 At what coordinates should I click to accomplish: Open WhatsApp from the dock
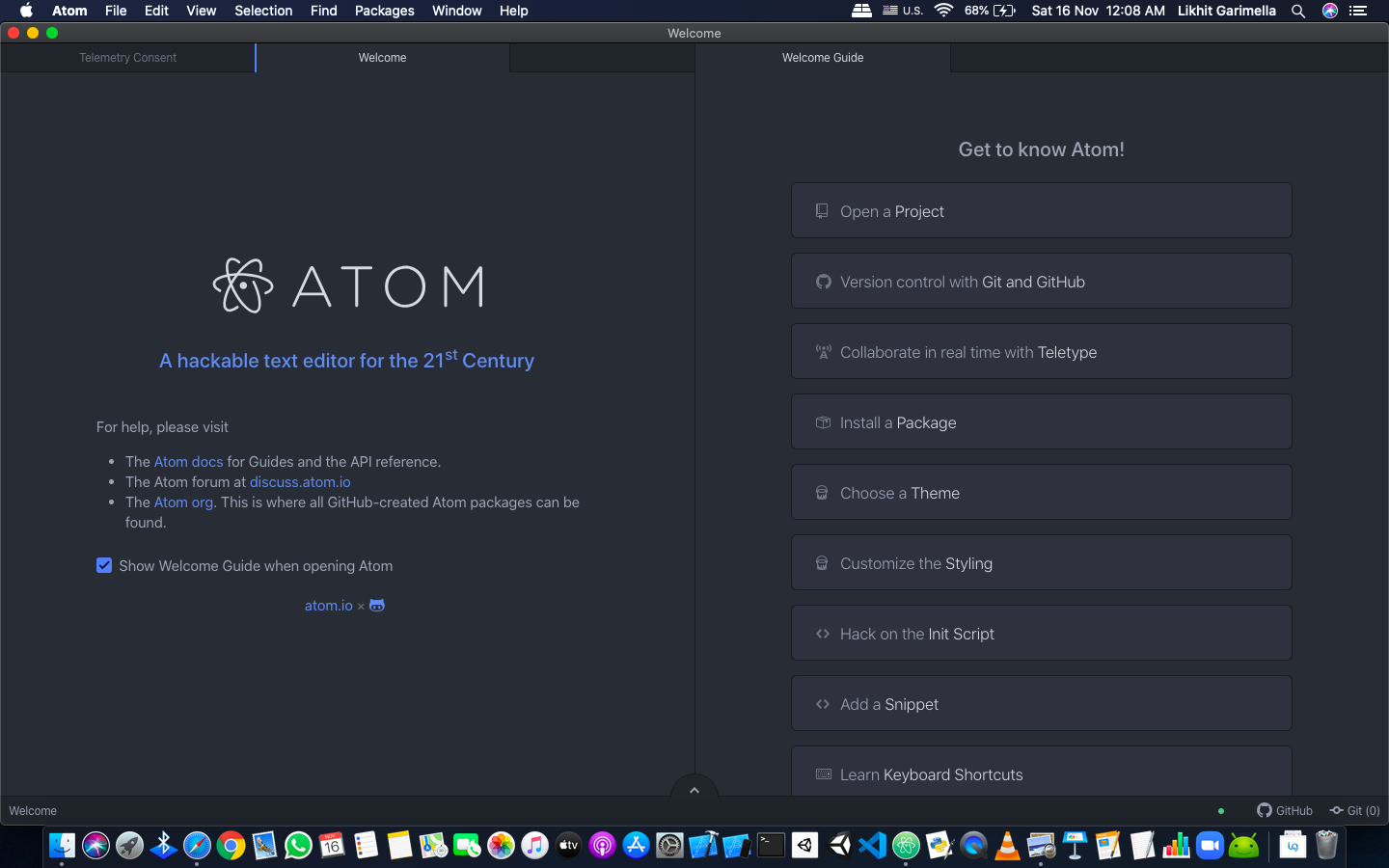pyautogui.click(x=298, y=846)
